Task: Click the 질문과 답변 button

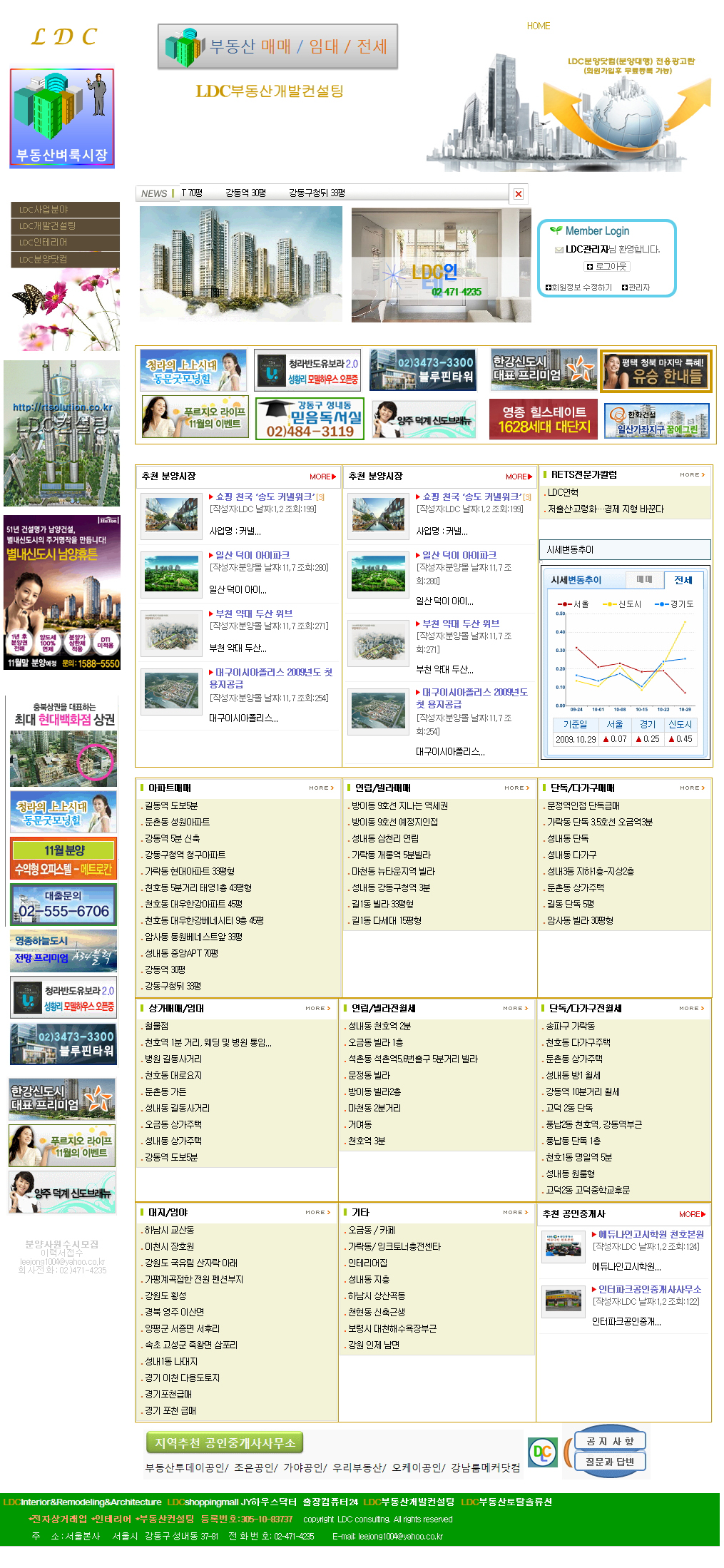Action: 610,1462
